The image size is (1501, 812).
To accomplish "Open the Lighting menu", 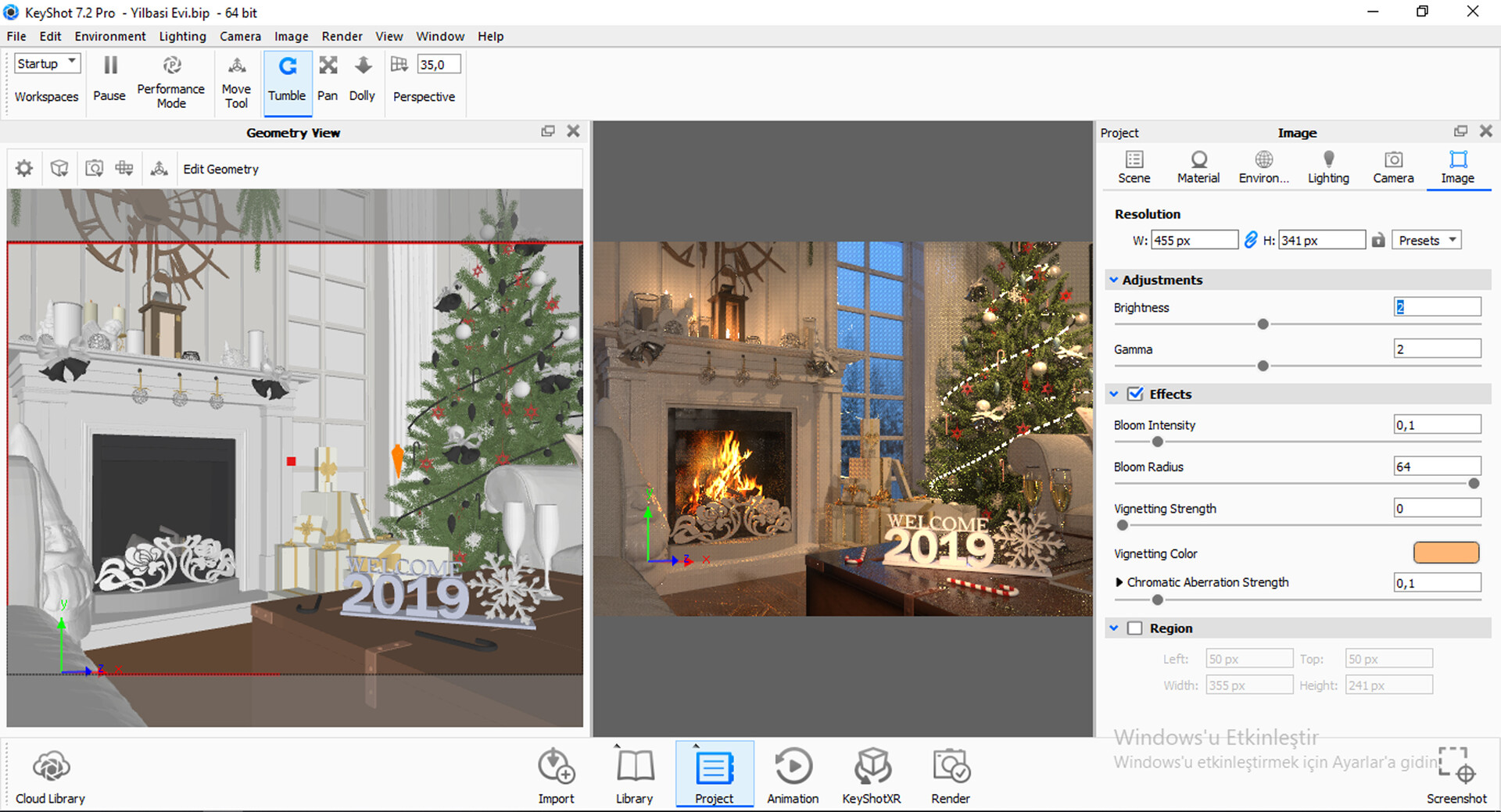I will pyautogui.click(x=182, y=36).
